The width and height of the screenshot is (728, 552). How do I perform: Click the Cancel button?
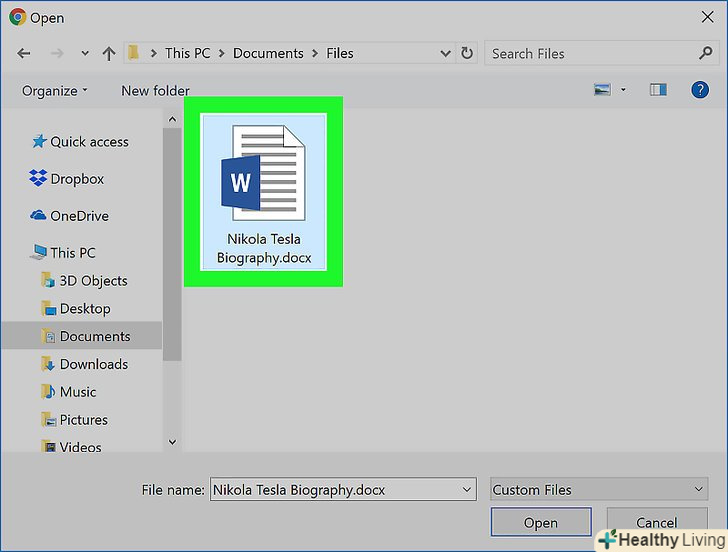(x=657, y=522)
